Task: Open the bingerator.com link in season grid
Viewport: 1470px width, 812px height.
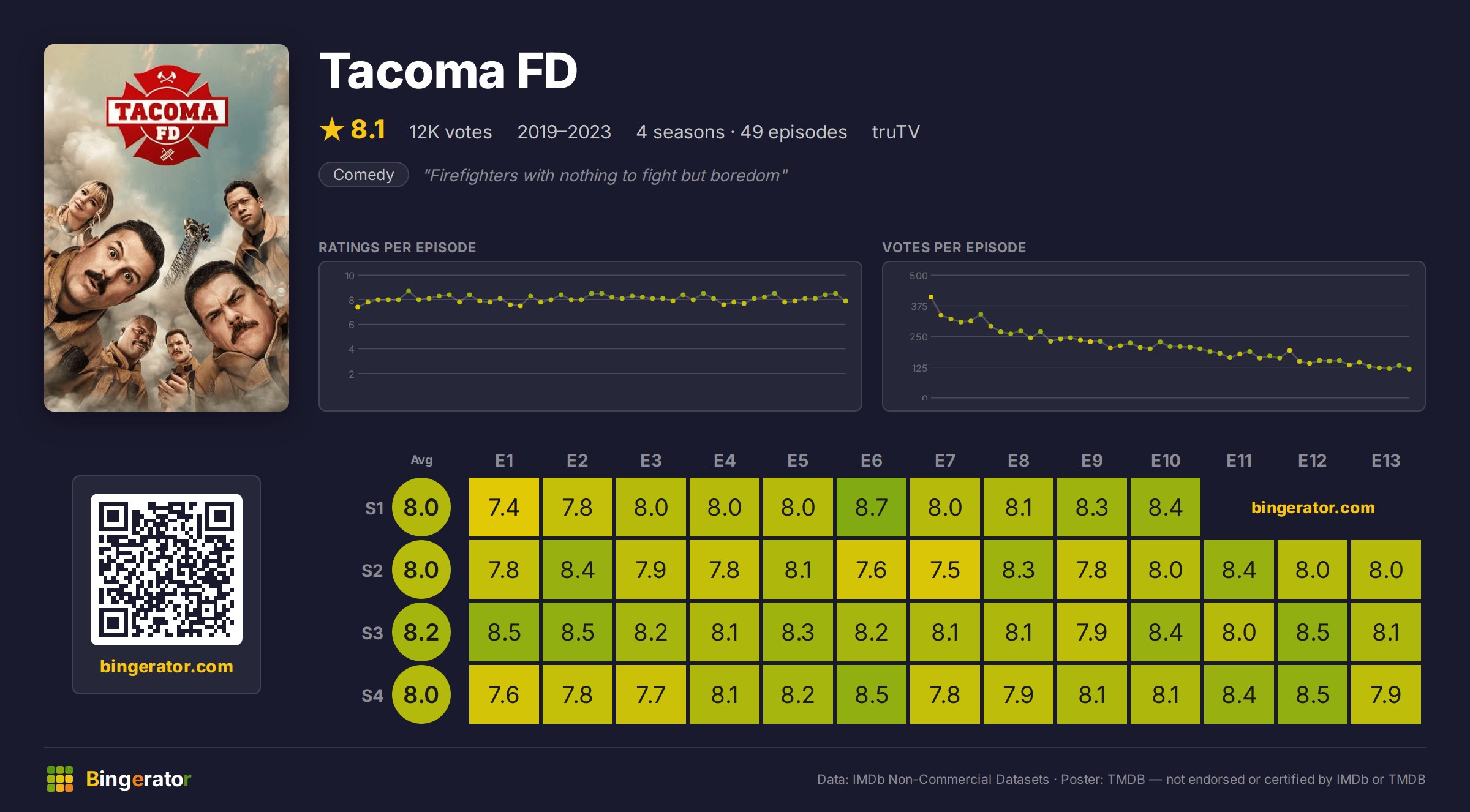Action: [1313, 508]
